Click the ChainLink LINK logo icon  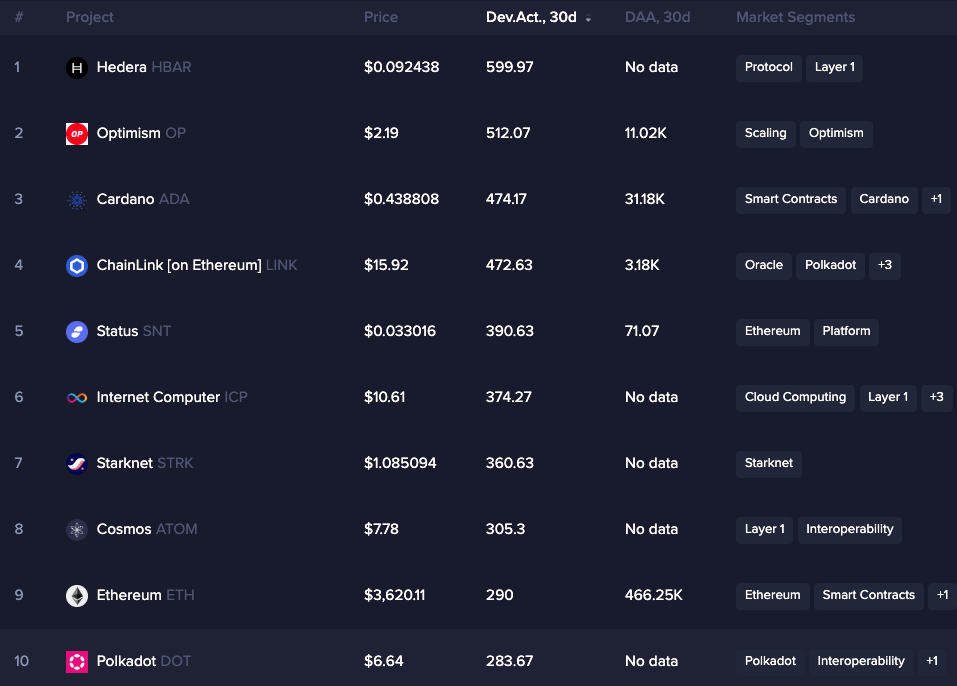click(x=77, y=265)
